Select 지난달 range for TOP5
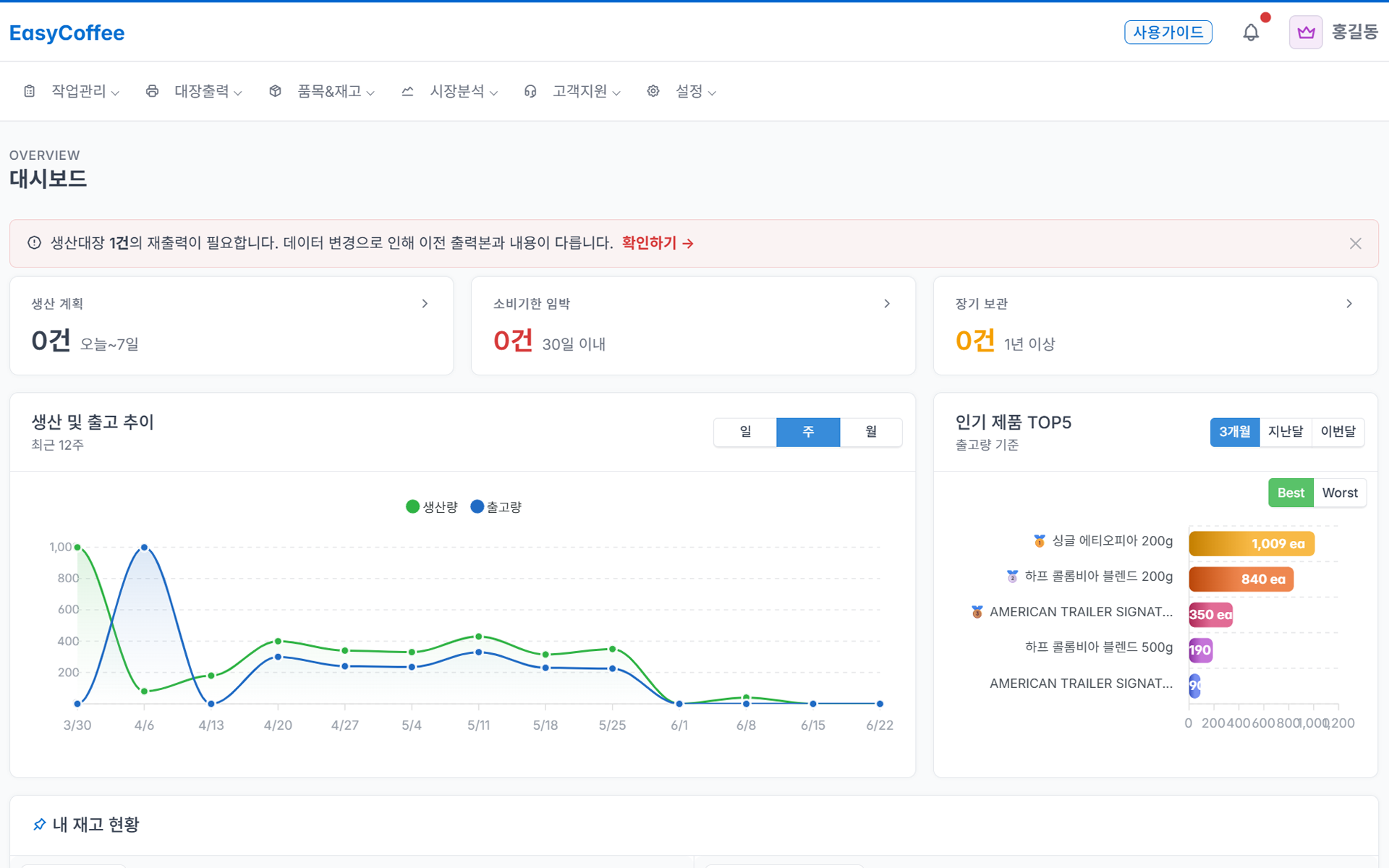 pos(1286,432)
